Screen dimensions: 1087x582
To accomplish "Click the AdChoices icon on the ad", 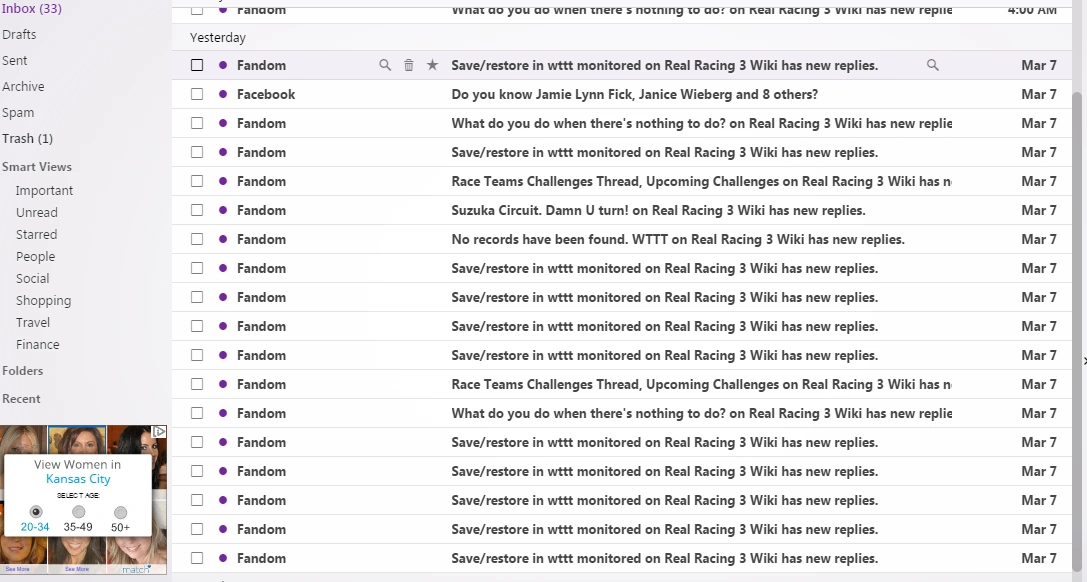I will click(159, 432).
